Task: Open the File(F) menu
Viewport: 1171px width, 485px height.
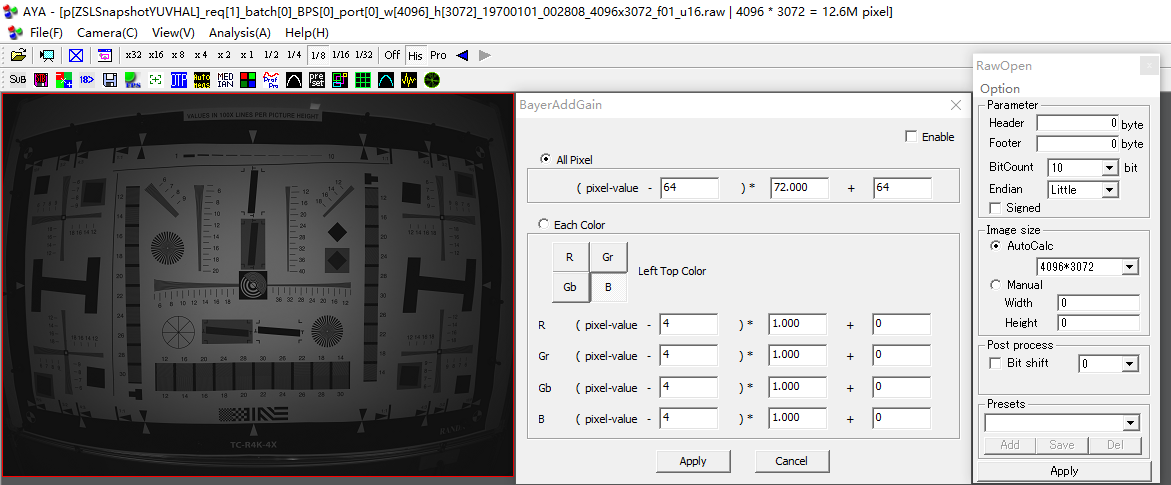Action: 46,33
